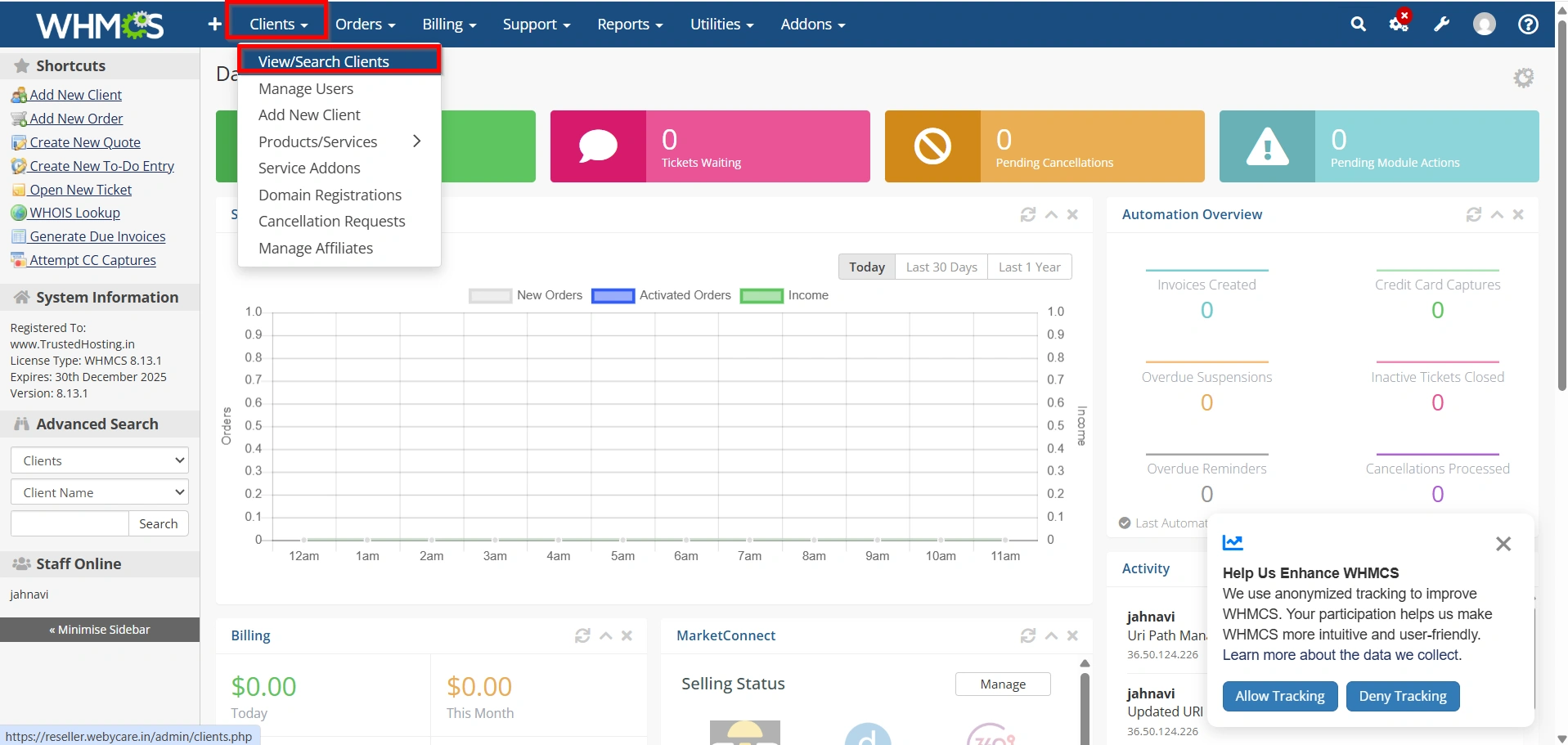Open the Utilities menu

tap(721, 25)
